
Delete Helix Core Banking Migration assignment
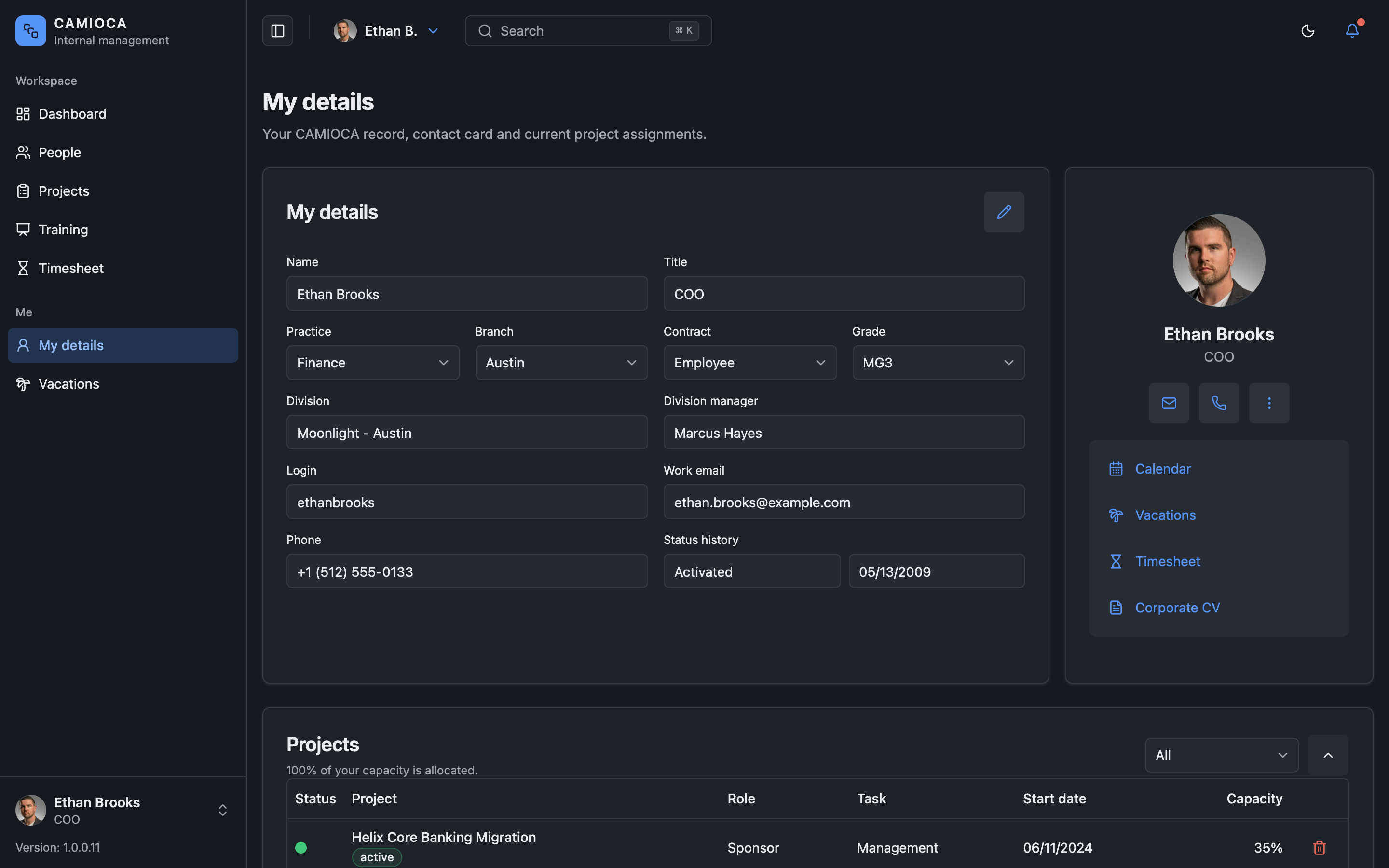[x=1320, y=847]
